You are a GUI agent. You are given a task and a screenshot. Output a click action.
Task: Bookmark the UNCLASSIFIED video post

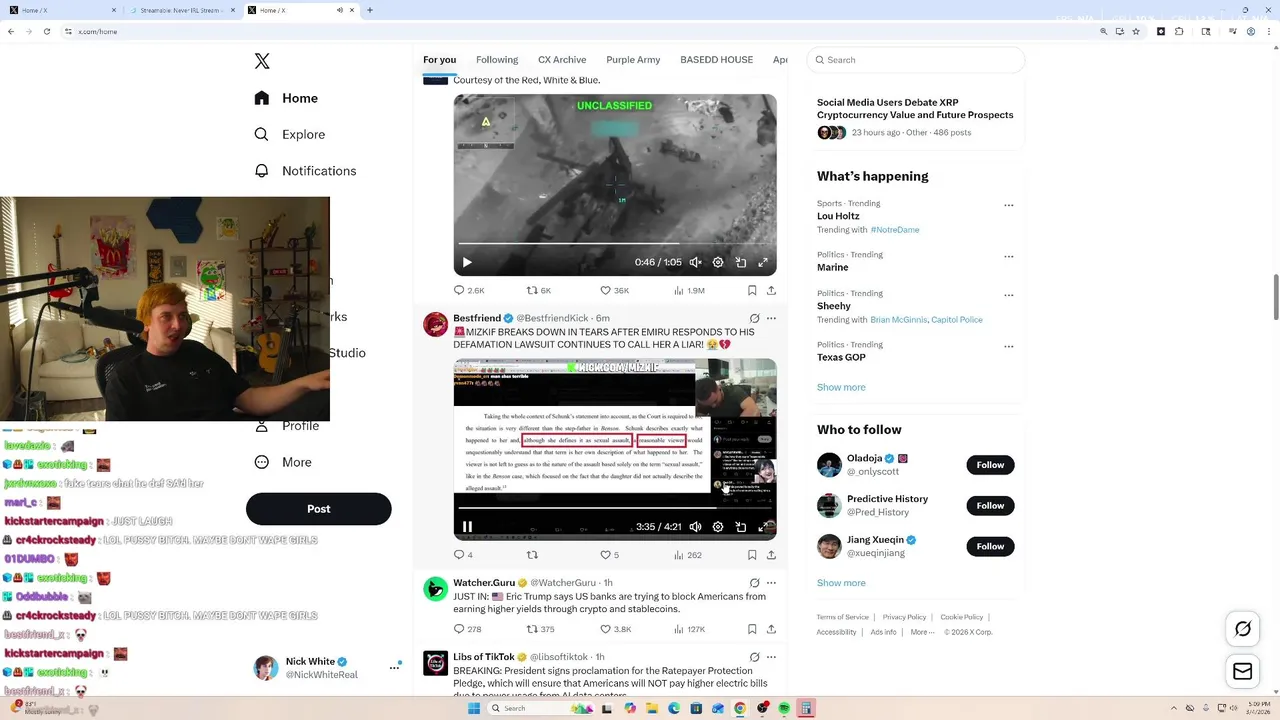(x=752, y=290)
